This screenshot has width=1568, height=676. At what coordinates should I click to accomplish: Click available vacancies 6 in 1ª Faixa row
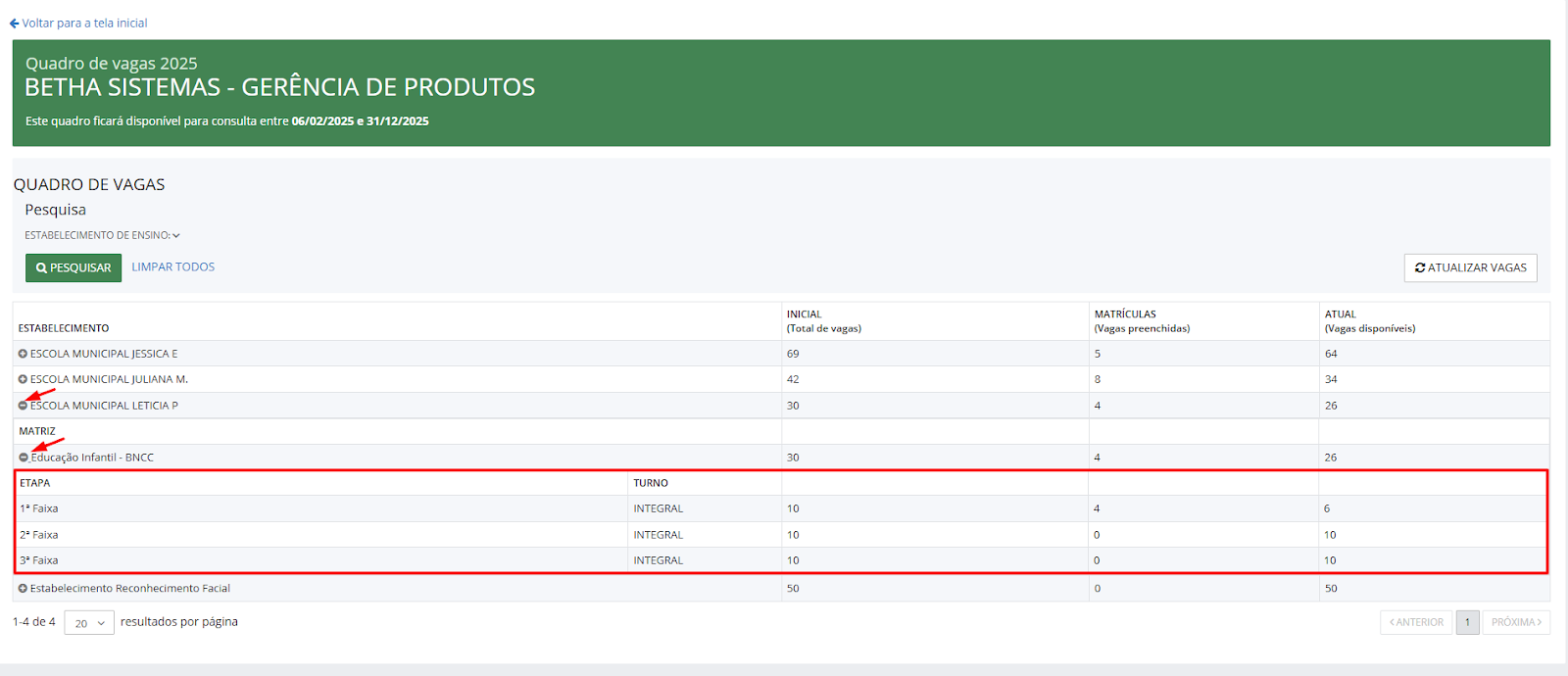pos(1327,508)
